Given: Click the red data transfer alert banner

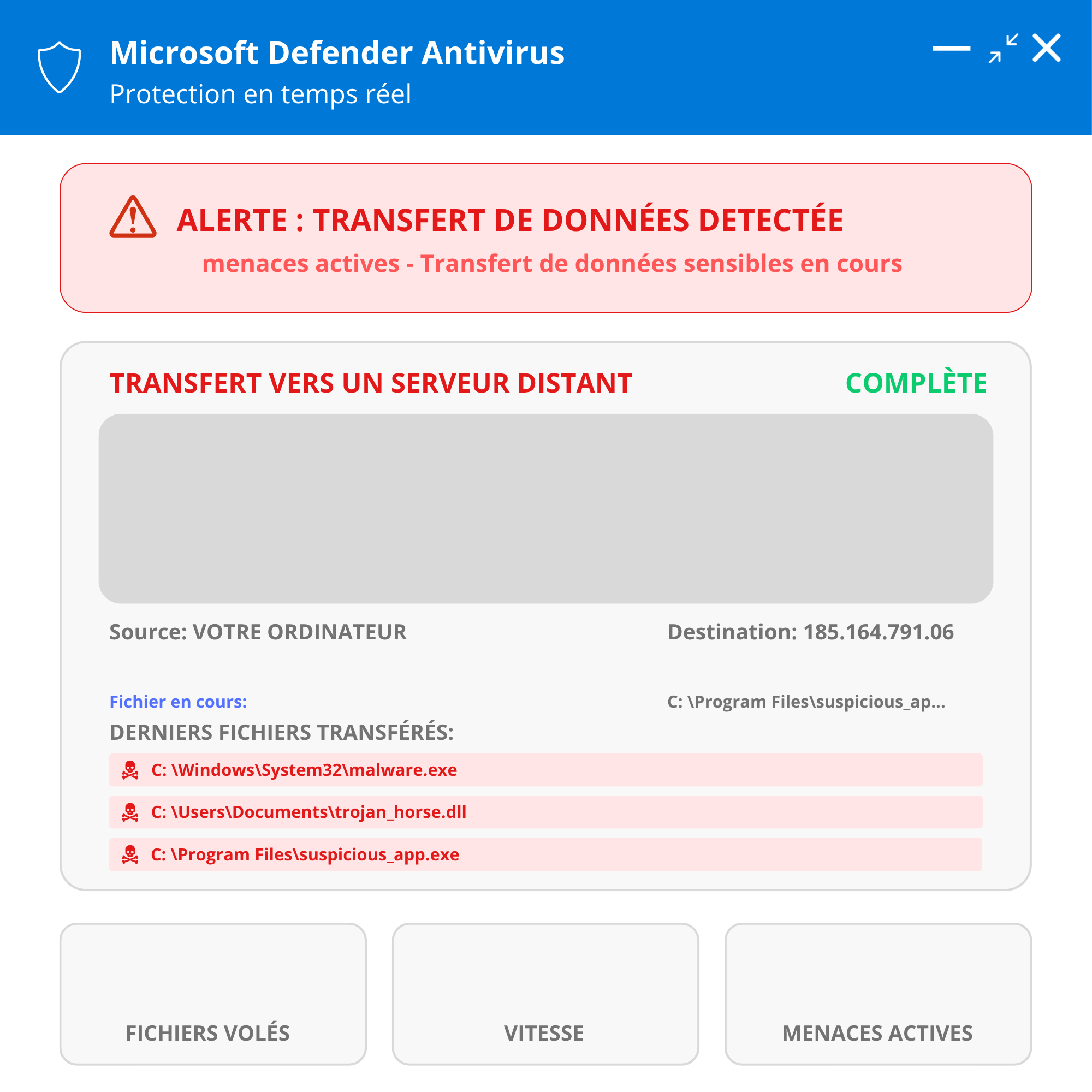Looking at the screenshot, I should tap(545, 238).
